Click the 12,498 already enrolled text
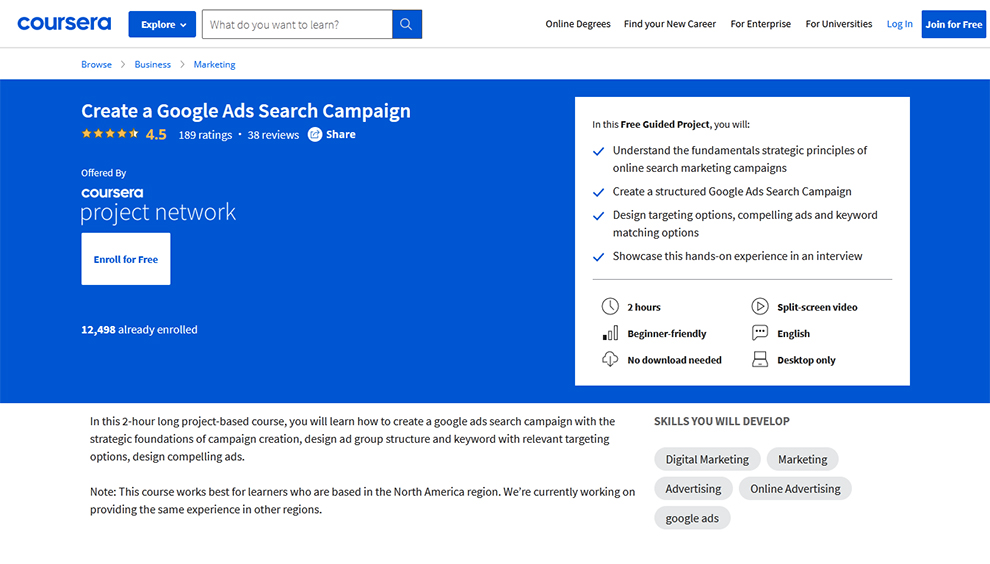The width and height of the screenshot is (990, 564). click(x=139, y=330)
